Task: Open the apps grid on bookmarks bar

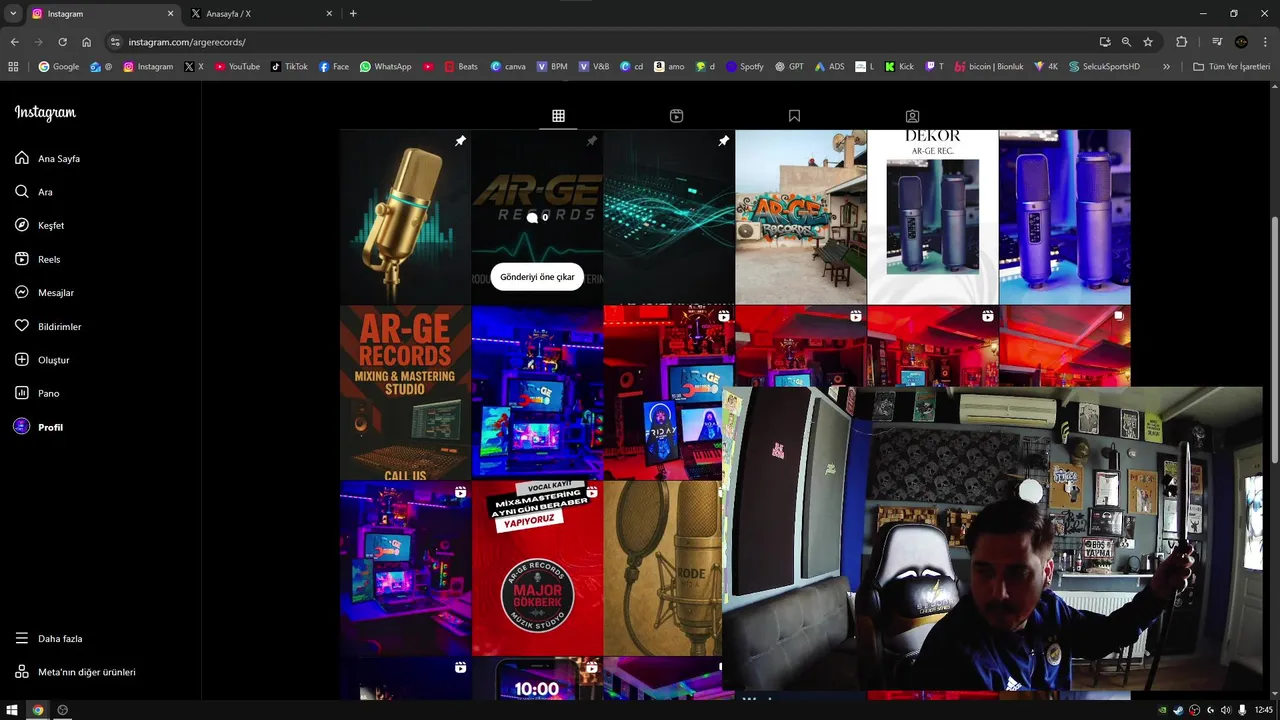Action: pyautogui.click(x=13, y=67)
